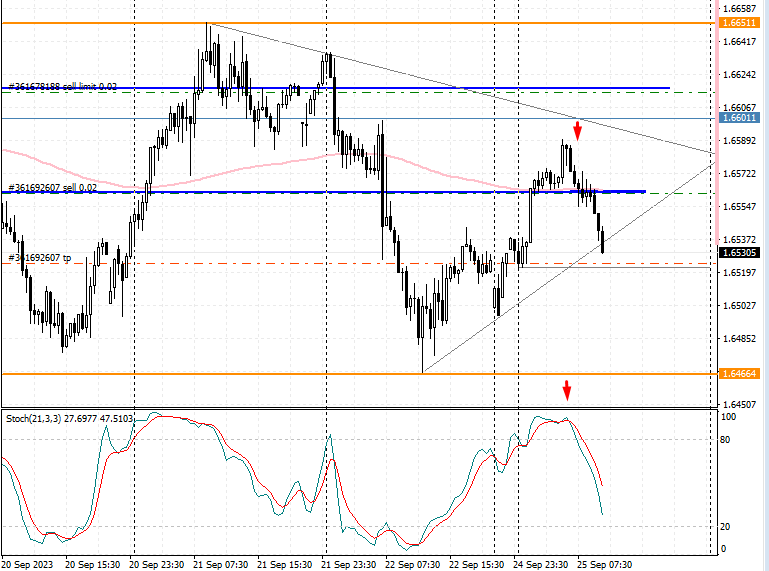Viewport: 769px width, 571px height.
Task: Click price scale value 1.64852
Action: [740, 338]
